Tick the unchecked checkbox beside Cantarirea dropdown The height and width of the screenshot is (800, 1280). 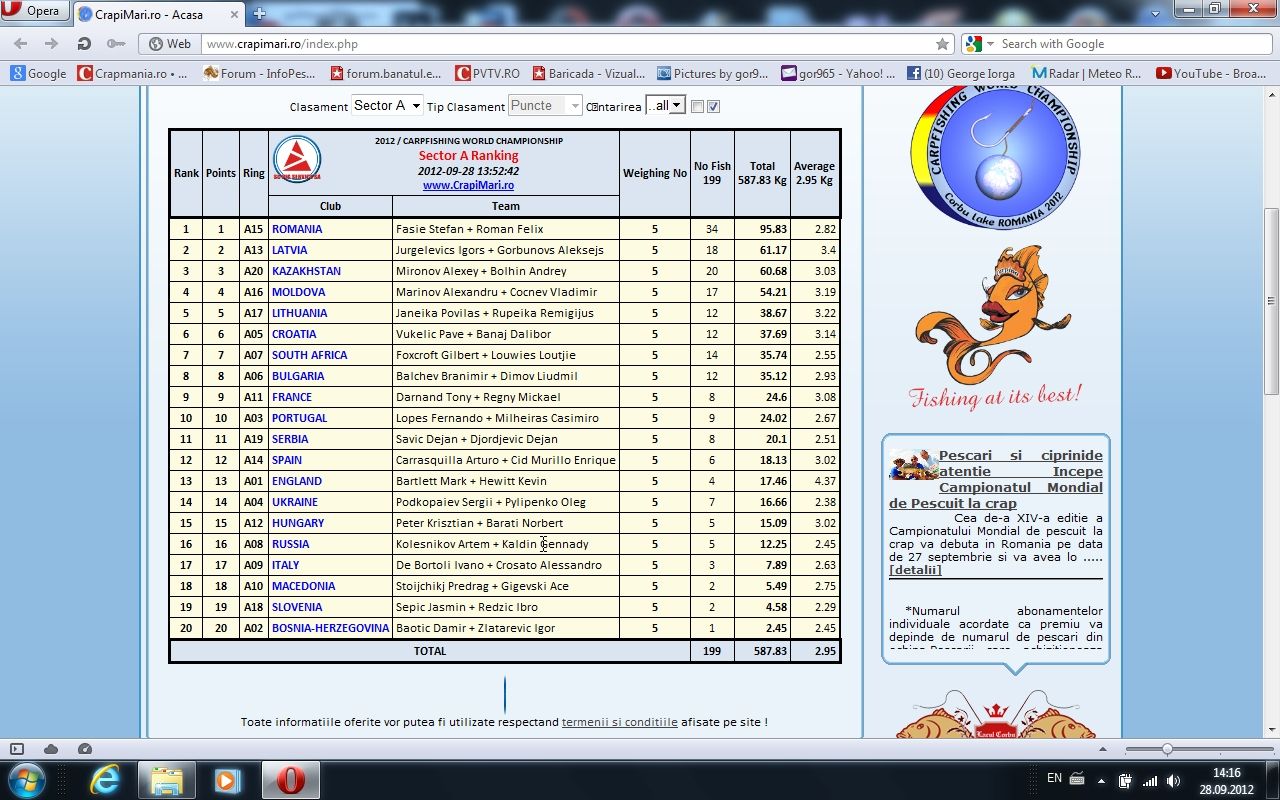click(698, 107)
